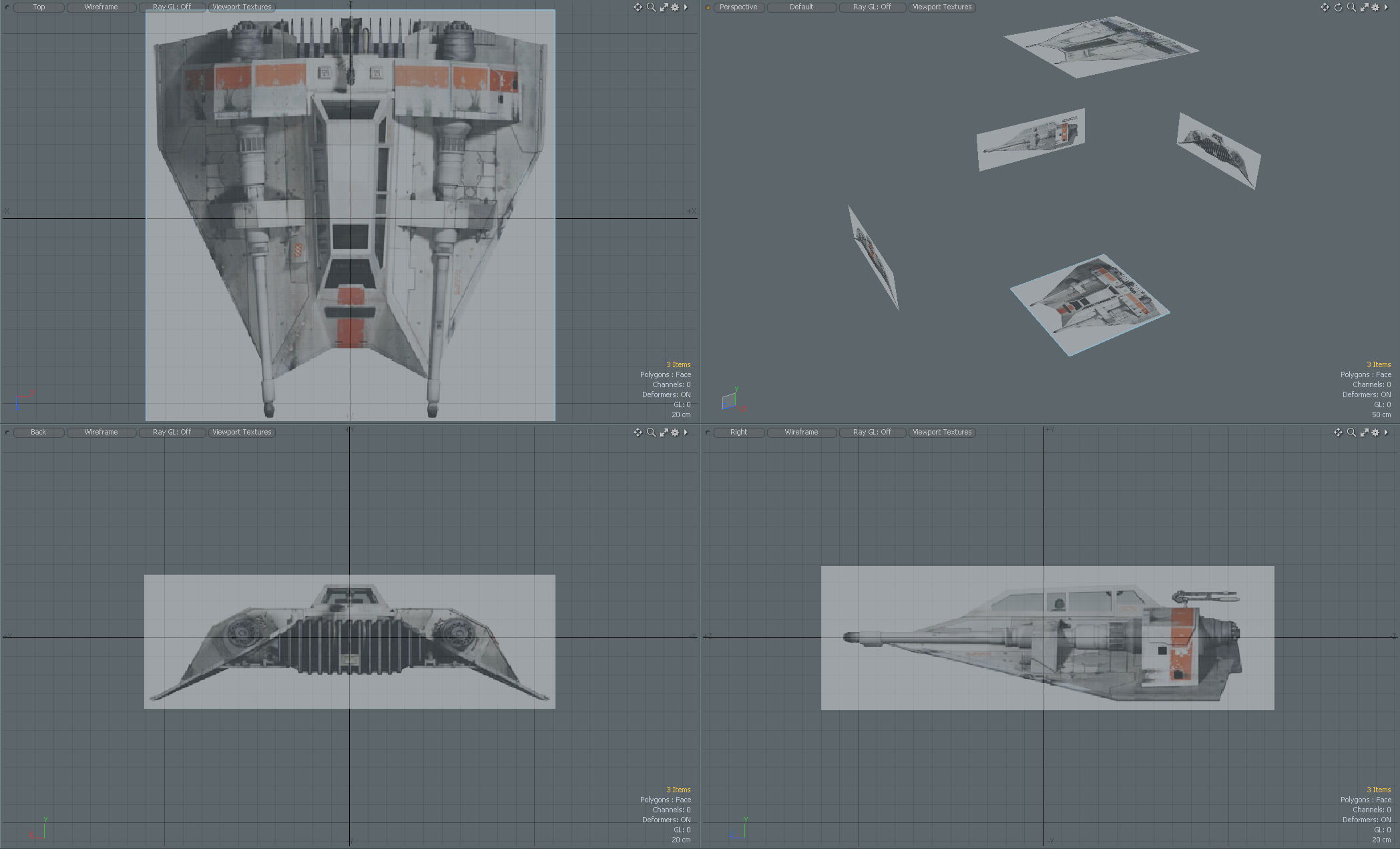Screen dimensions: 1400x849
Task: Select the topmost image plane in Perspective viewport
Action: click(1102, 47)
